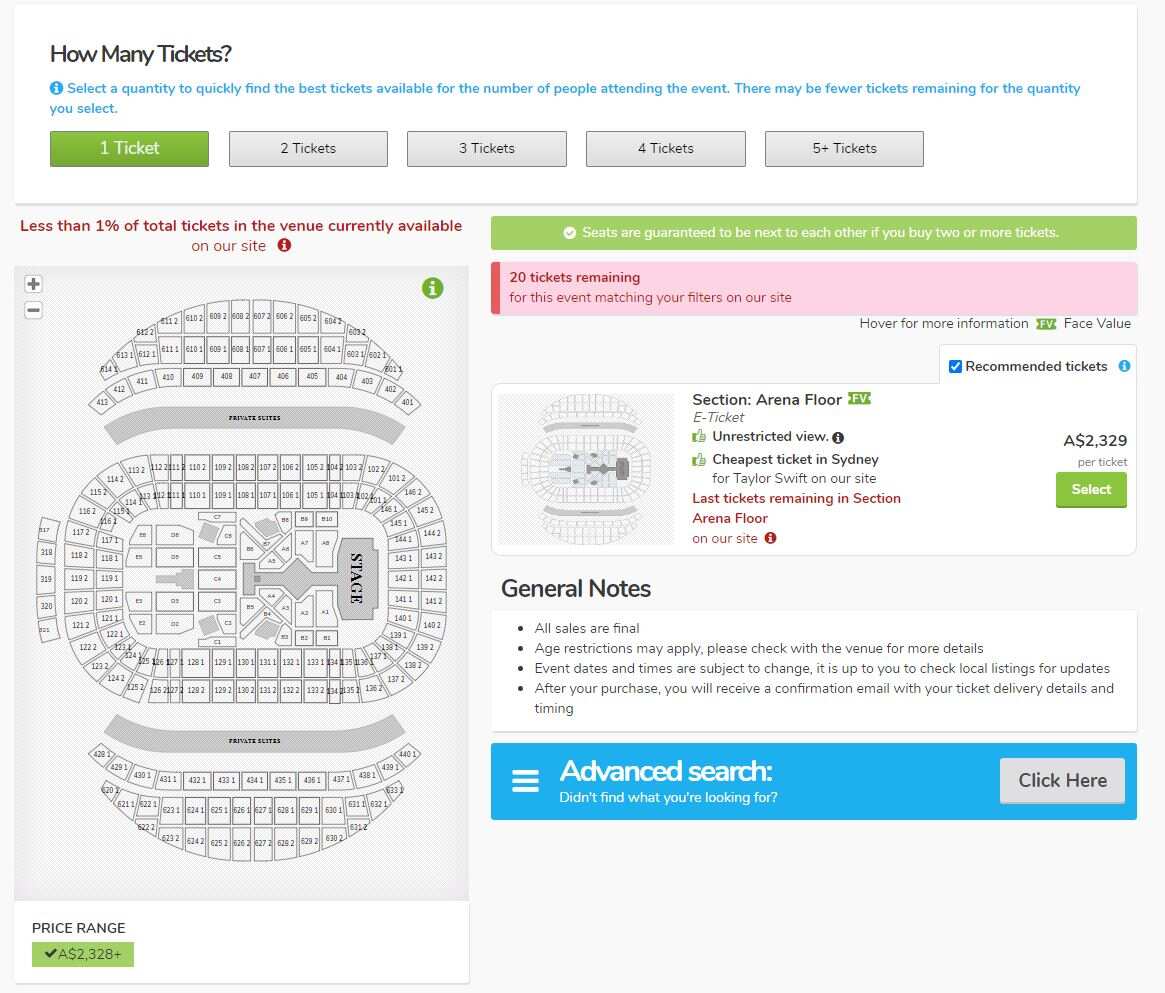Select the 2 Tickets quantity option
This screenshot has width=1165, height=993.
pyautogui.click(x=307, y=148)
